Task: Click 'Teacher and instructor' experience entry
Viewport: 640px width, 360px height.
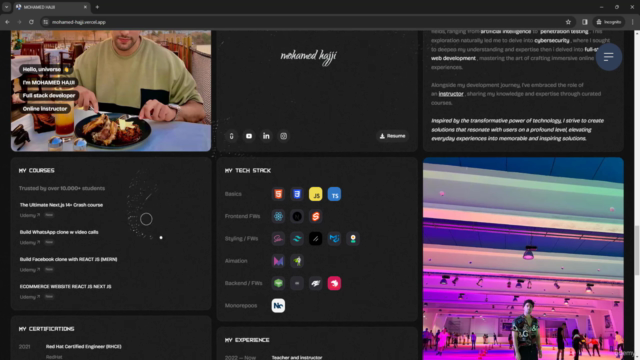Action: (x=297, y=358)
